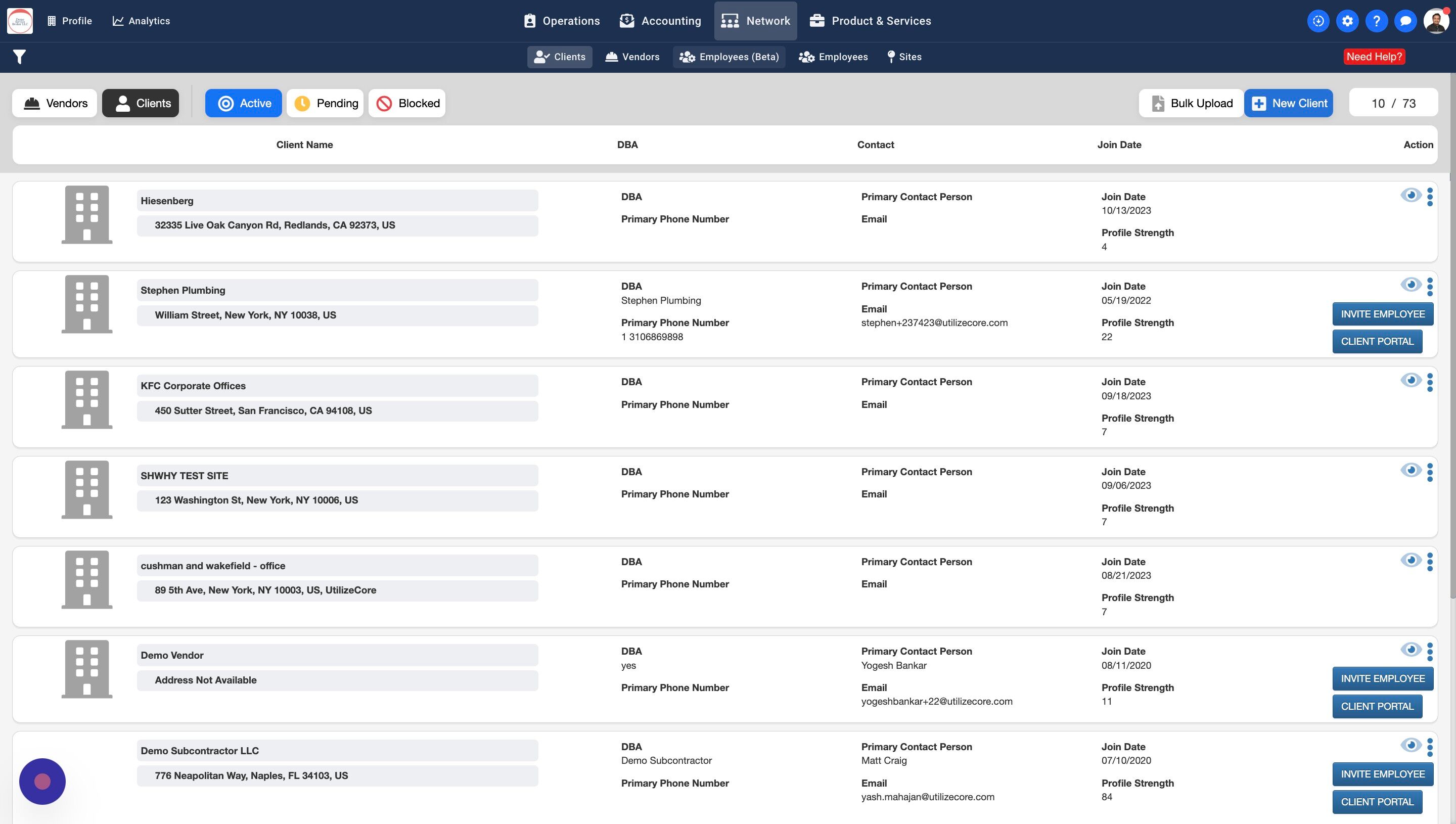Click the user avatar in top right
Viewport: 1456px width, 824px height.
click(1436, 21)
